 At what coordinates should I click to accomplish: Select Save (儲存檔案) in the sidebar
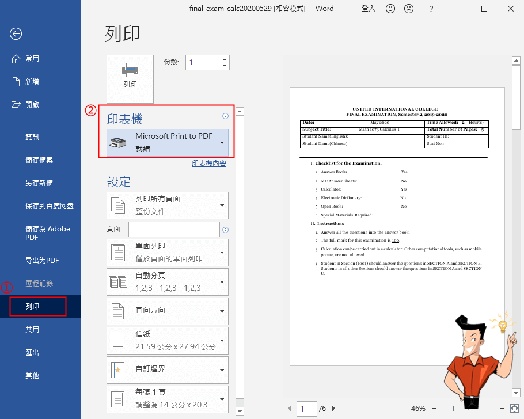[x=40, y=160]
